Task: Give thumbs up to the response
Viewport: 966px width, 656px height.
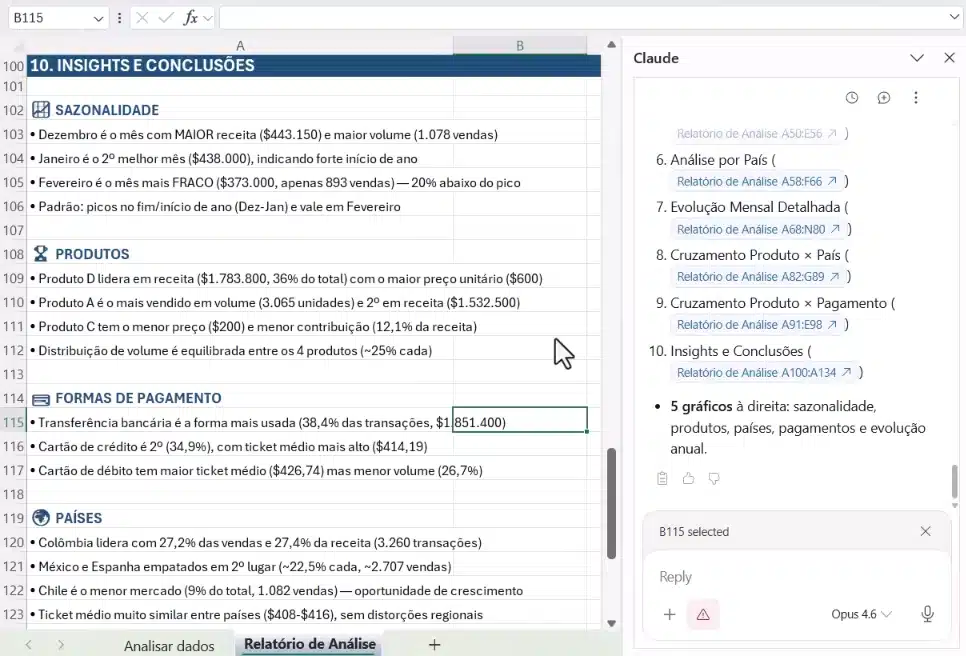Action: 688,478
